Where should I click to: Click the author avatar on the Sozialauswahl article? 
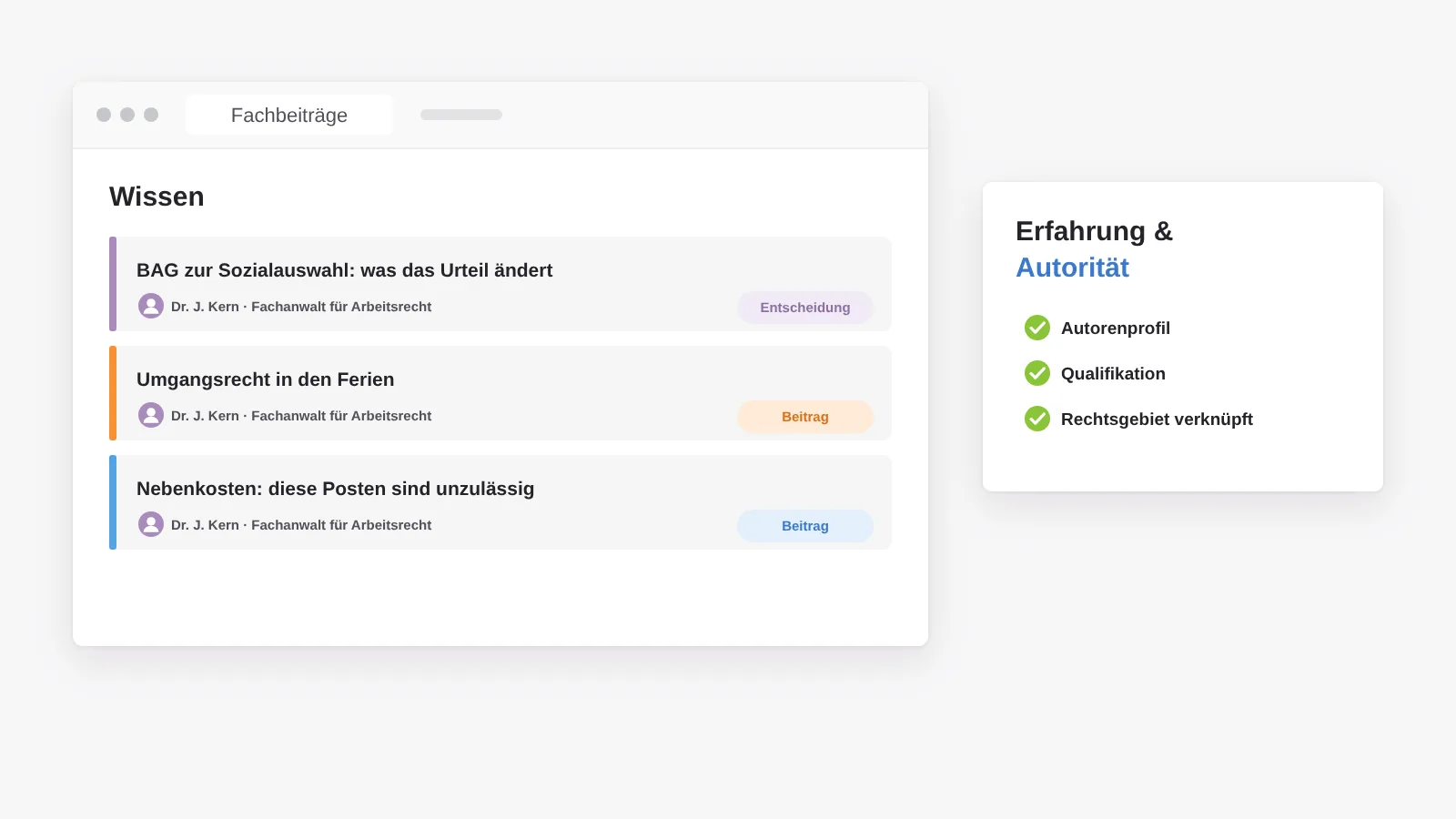pos(151,306)
